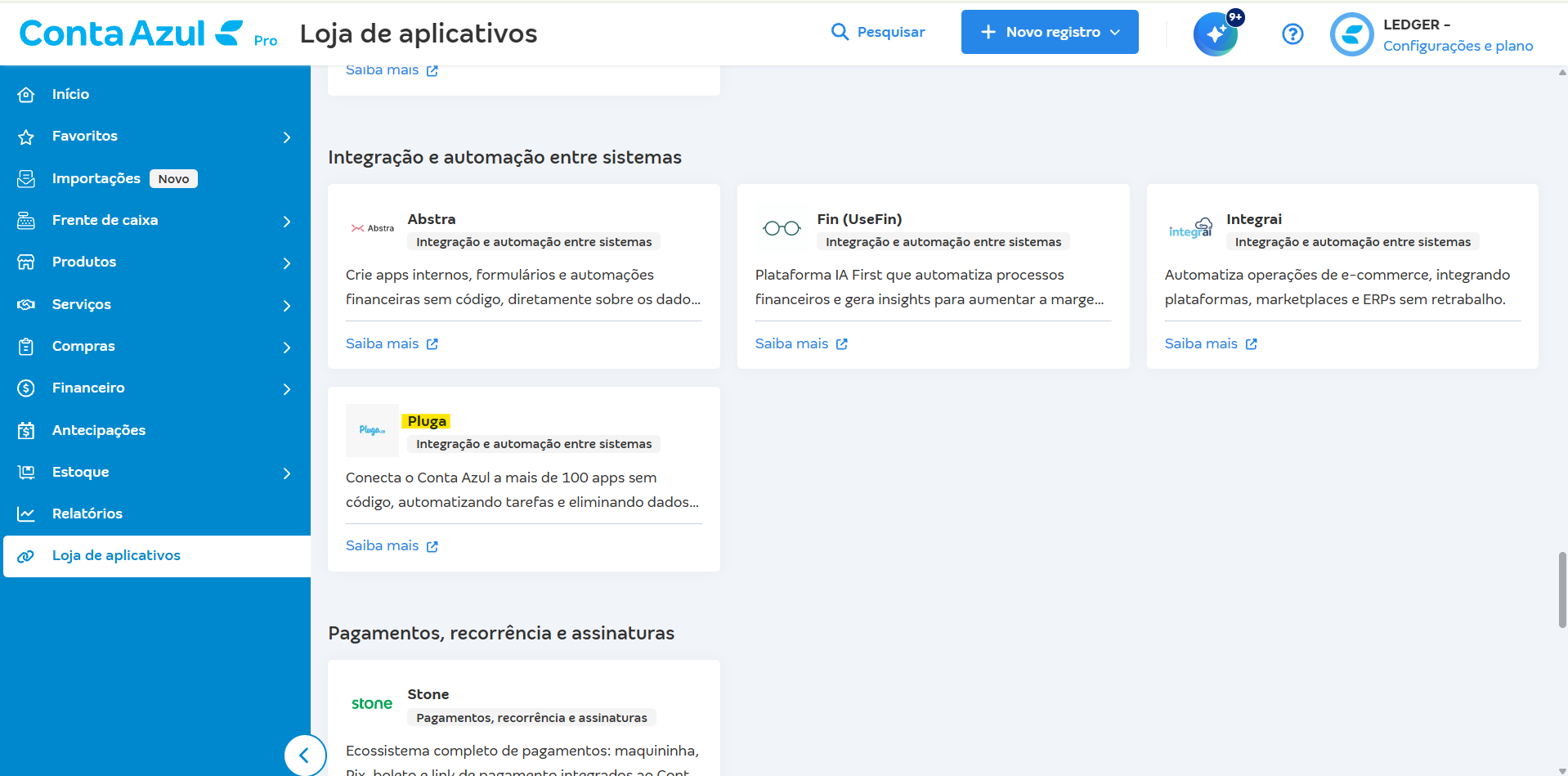The height and width of the screenshot is (776, 1568).
Task: Click the Financeiro submenu chevron
Action: pos(287,389)
